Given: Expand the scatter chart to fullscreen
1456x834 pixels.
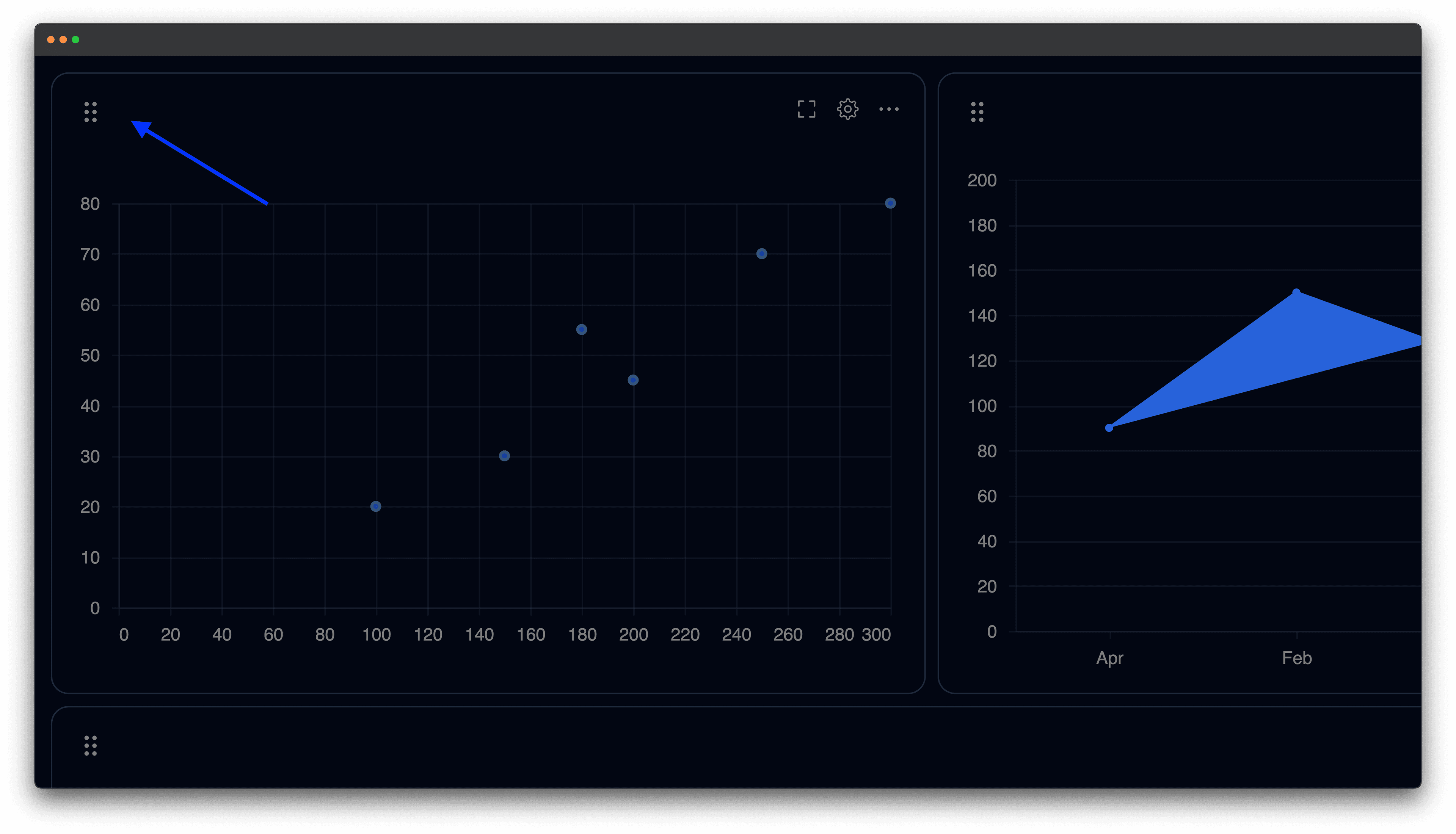Looking at the screenshot, I should (806, 109).
